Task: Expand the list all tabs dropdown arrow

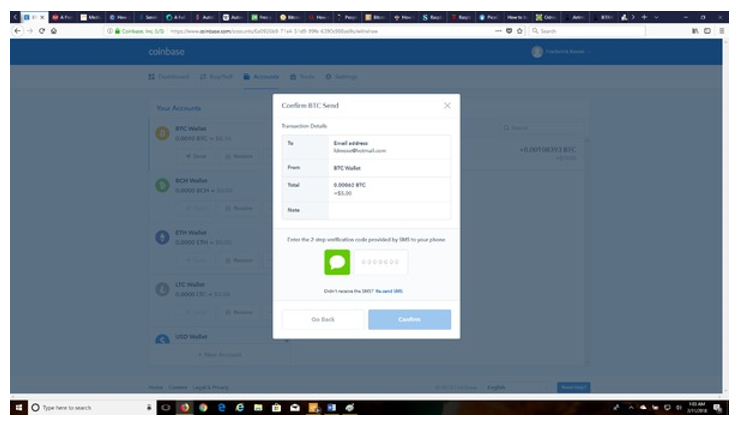Action: tap(657, 18)
